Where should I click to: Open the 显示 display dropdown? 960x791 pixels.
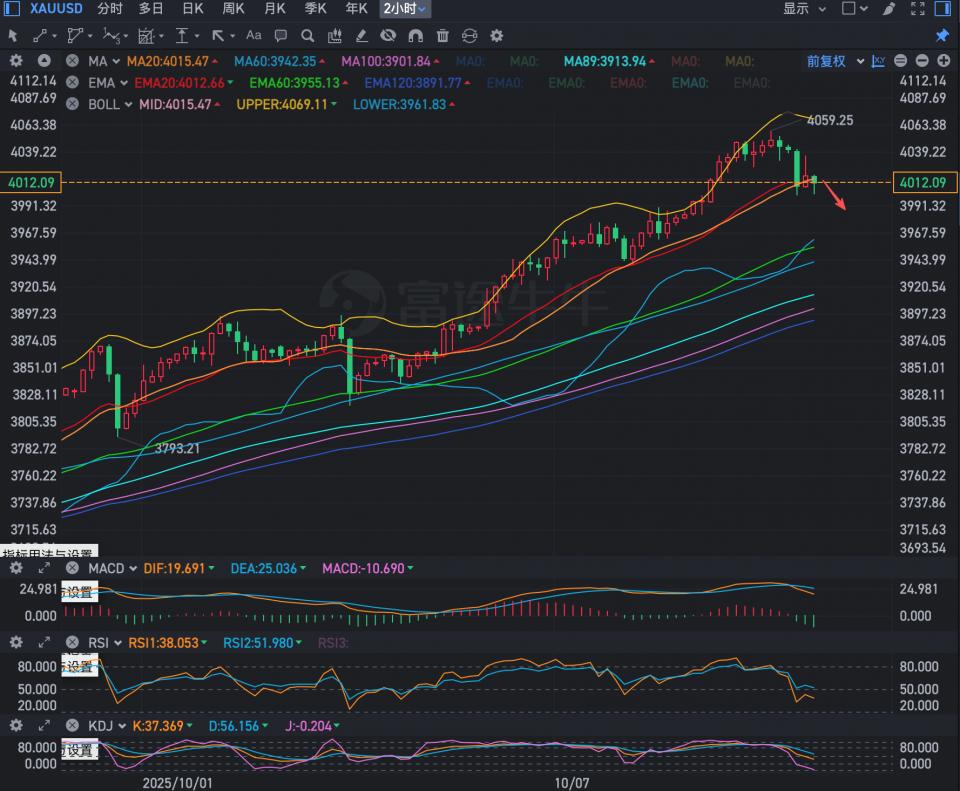click(x=804, y=9)
